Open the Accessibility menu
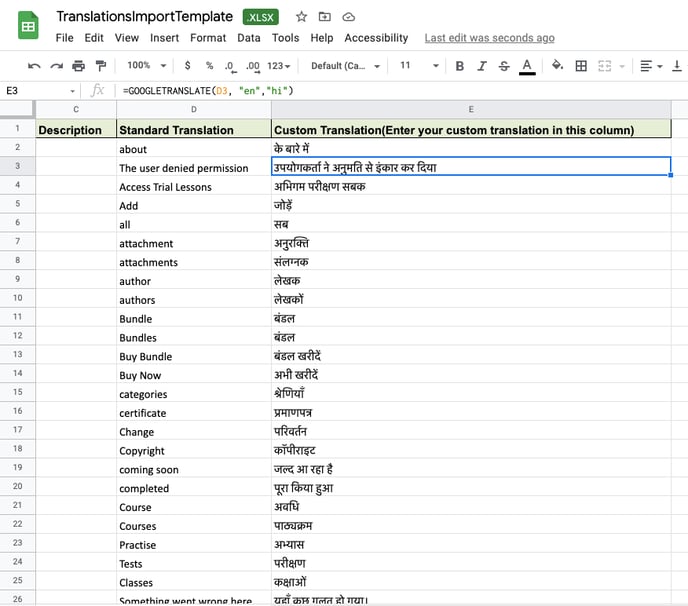 click(x=376, y=38)
